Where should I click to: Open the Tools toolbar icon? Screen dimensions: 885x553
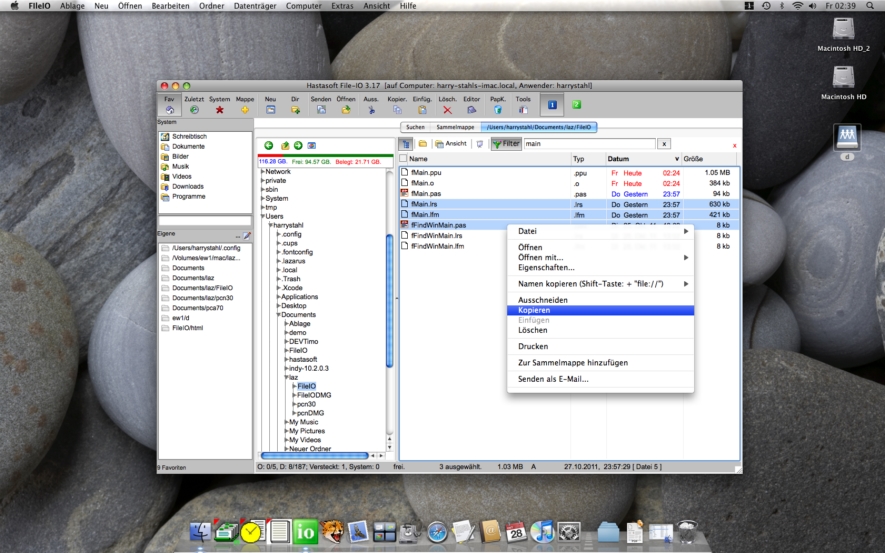coord(523,110)
